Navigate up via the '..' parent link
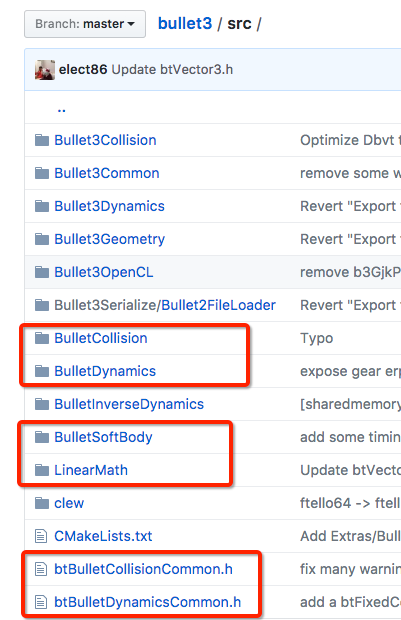401x620 pixels. pyautogui.click(x=61, y=109)
